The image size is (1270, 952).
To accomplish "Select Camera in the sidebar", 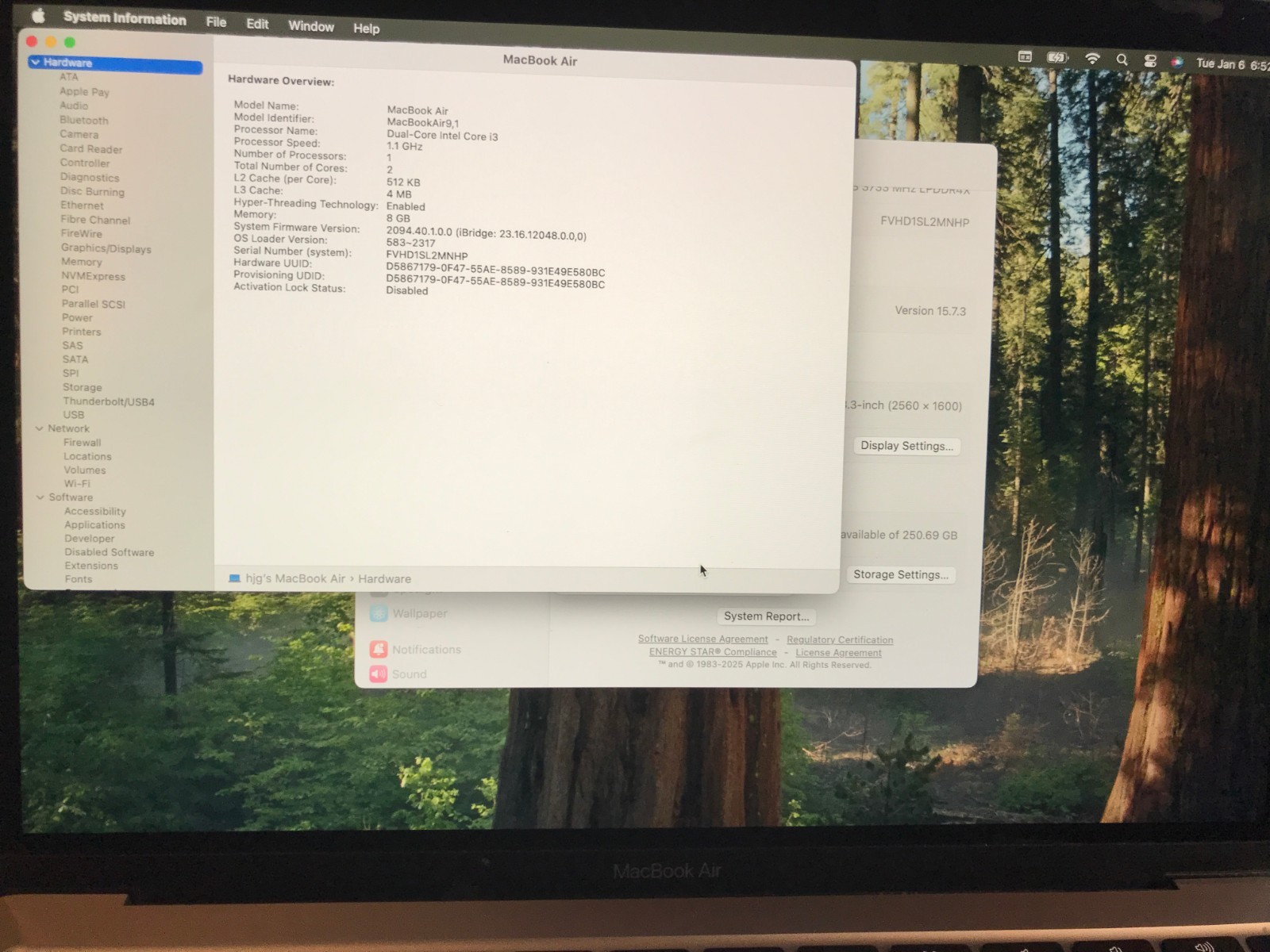I will [79, 134].
